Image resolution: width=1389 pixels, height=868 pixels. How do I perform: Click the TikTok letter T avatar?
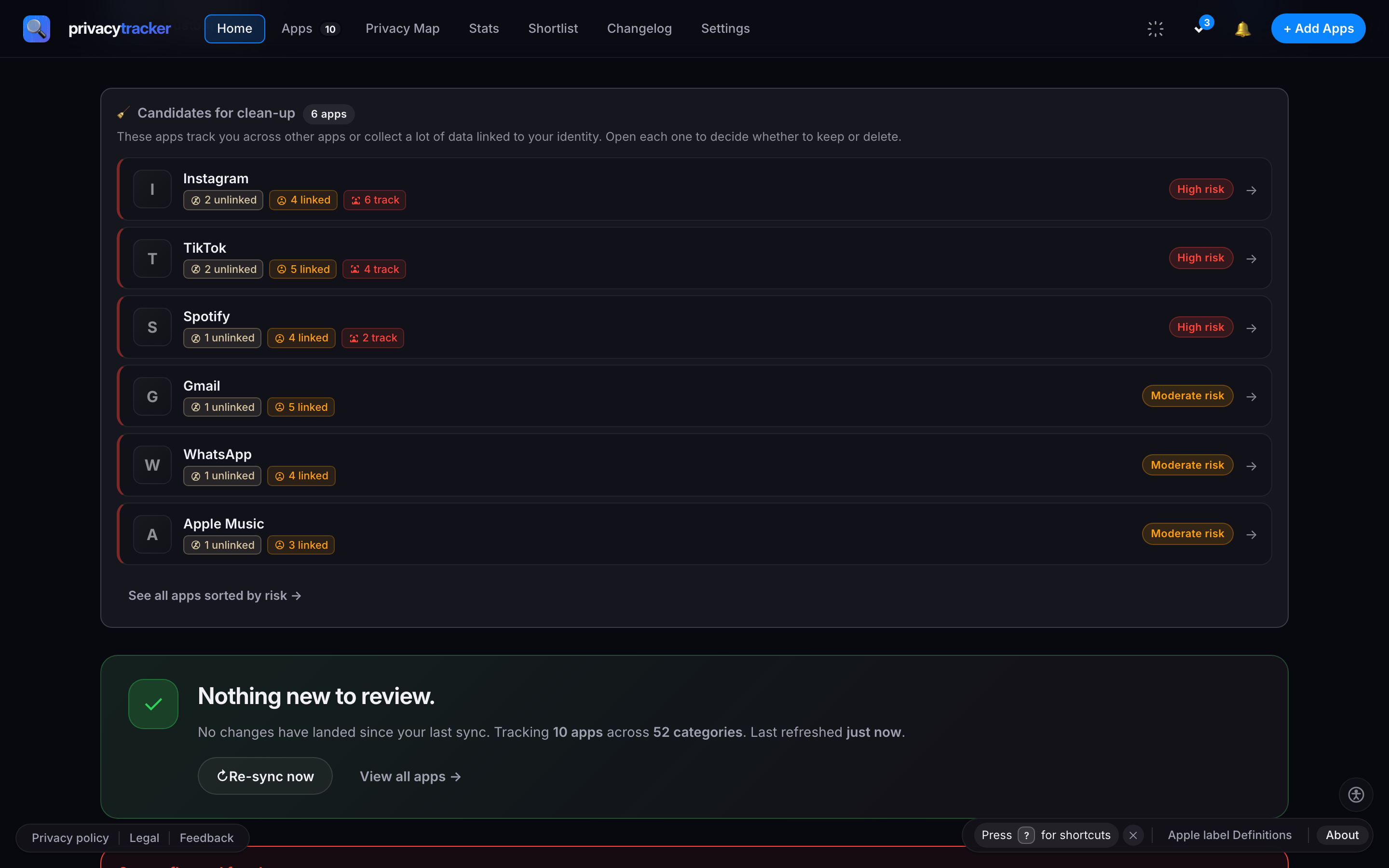tap(152, 258)
